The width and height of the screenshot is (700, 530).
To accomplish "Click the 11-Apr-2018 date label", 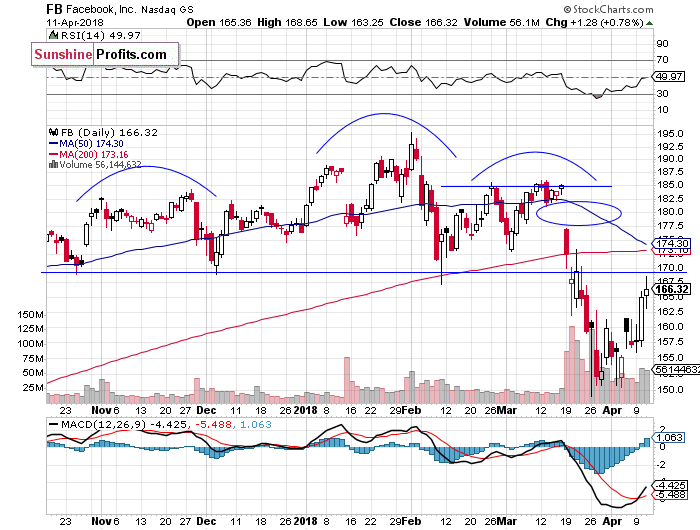I will (75, 22).
